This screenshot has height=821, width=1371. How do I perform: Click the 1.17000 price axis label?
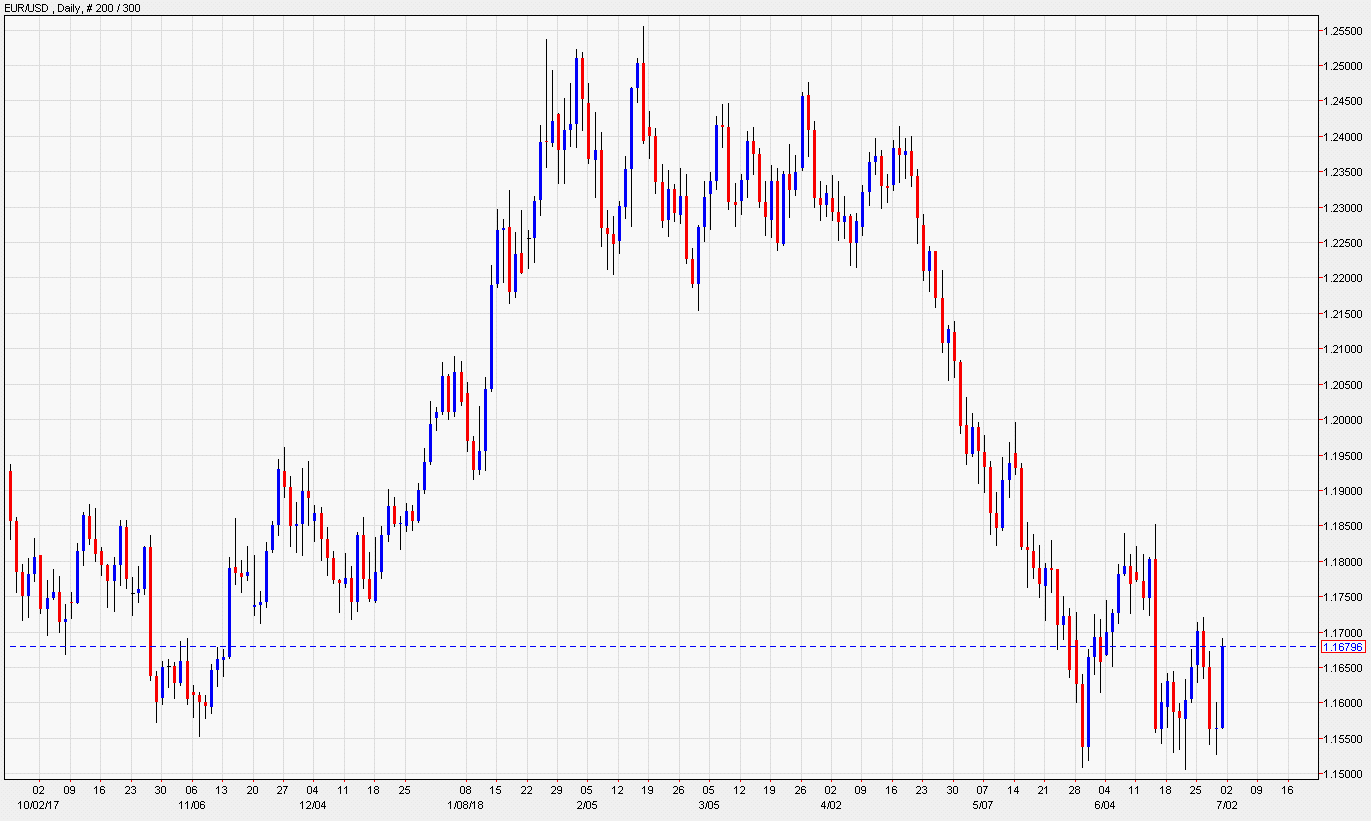tap(1345, 633)
